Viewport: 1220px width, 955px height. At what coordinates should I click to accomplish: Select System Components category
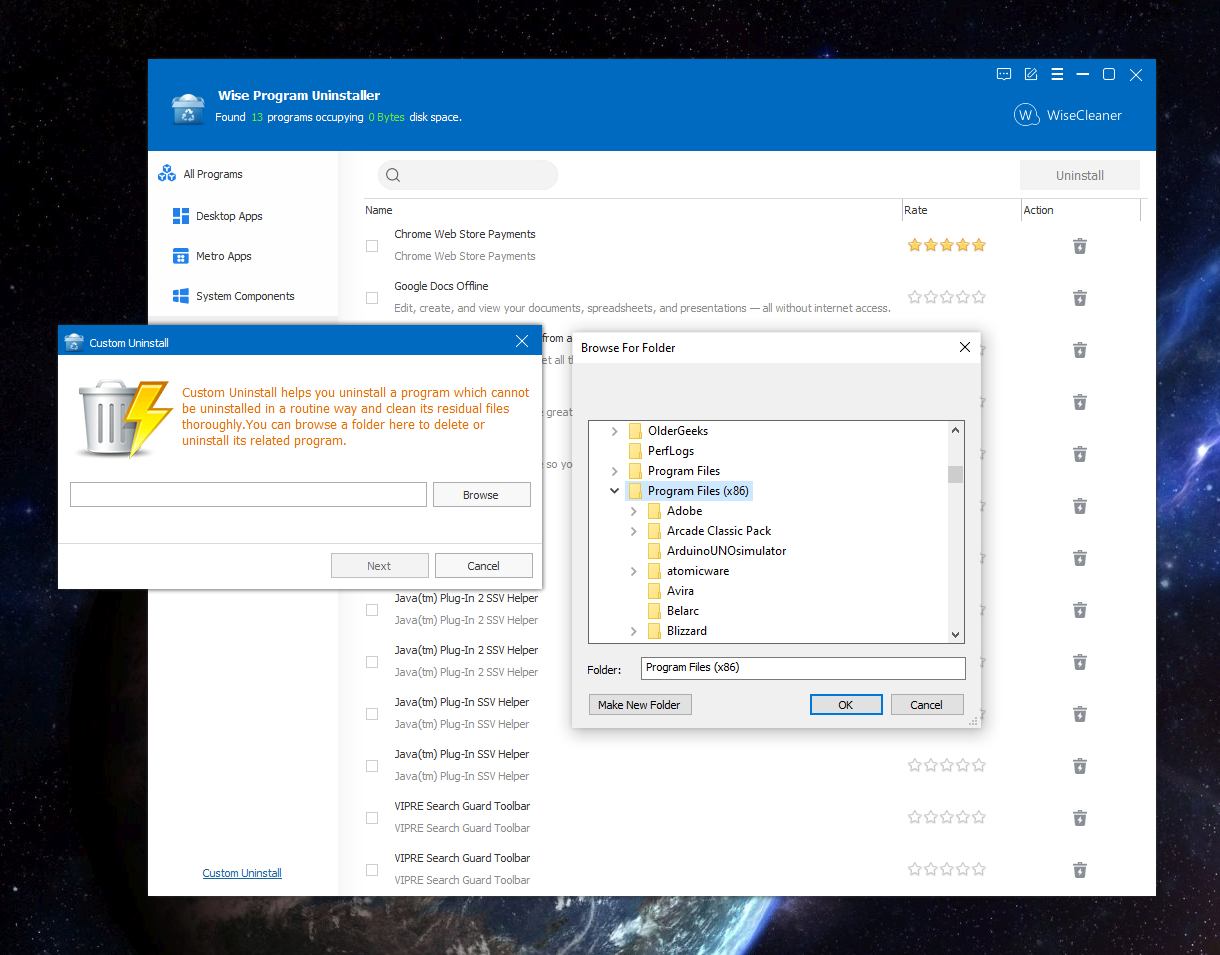243,296
